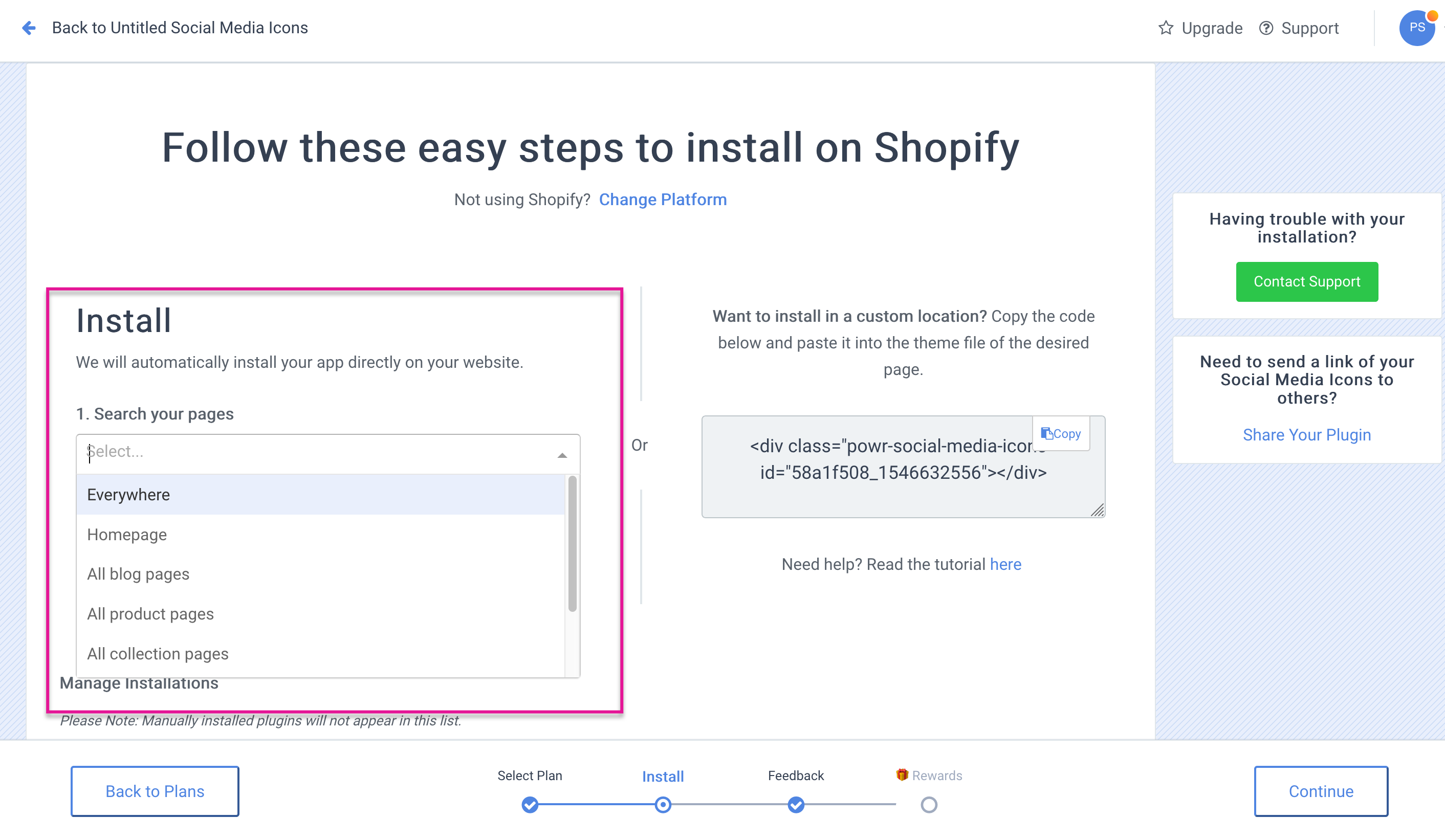Viewport: 1445px width, 840px height.
Task: Open the PS profile avatar
Action: (1417, 28)
